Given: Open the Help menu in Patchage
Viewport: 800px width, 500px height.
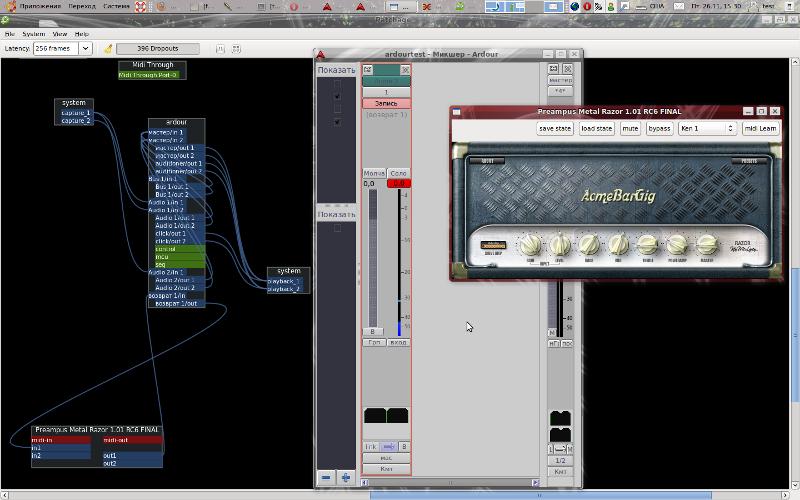Looking at the screenshot, I should click(82, 34).
